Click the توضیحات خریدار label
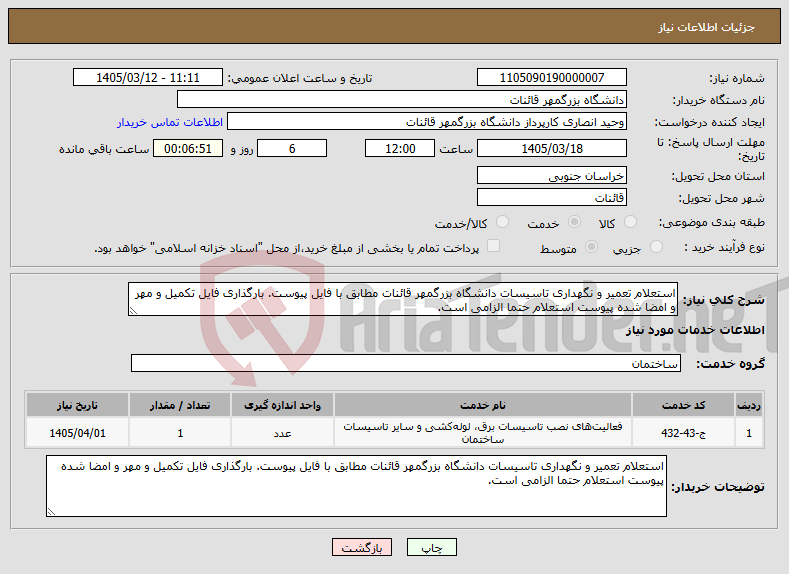Screen dimensions: 789x574 tap(718, 487)
